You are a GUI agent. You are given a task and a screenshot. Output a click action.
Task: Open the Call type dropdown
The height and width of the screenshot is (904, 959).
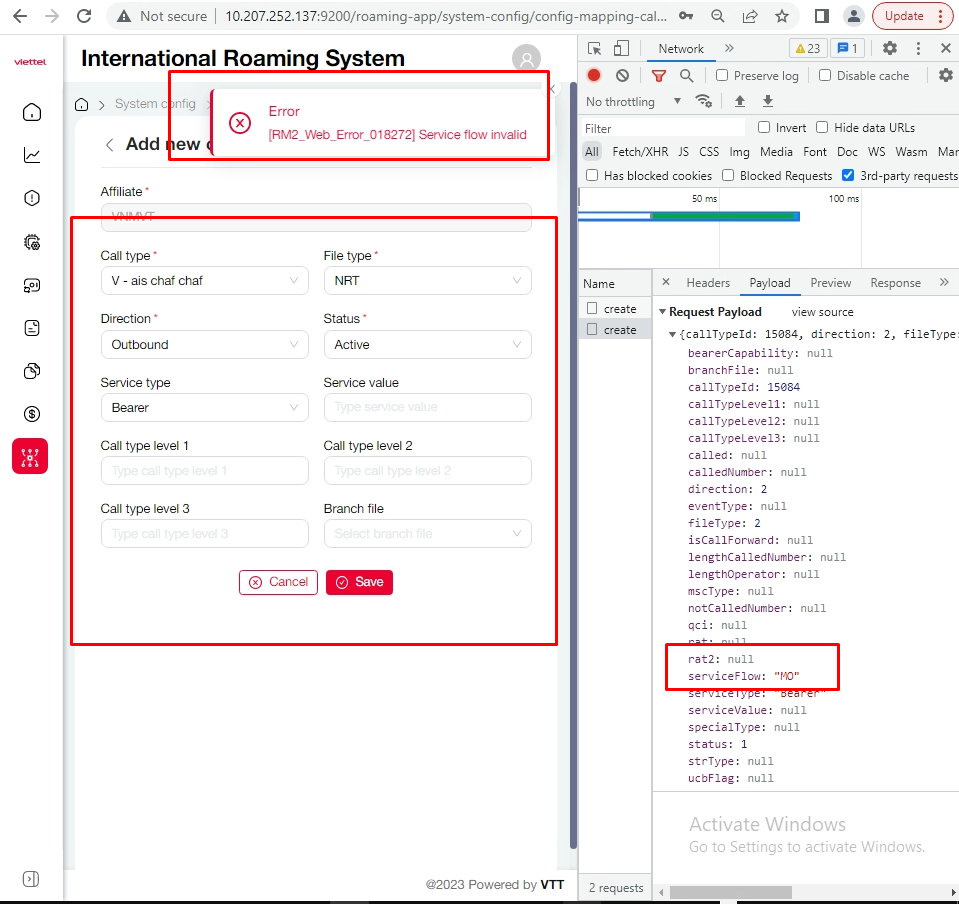[204, 281]
